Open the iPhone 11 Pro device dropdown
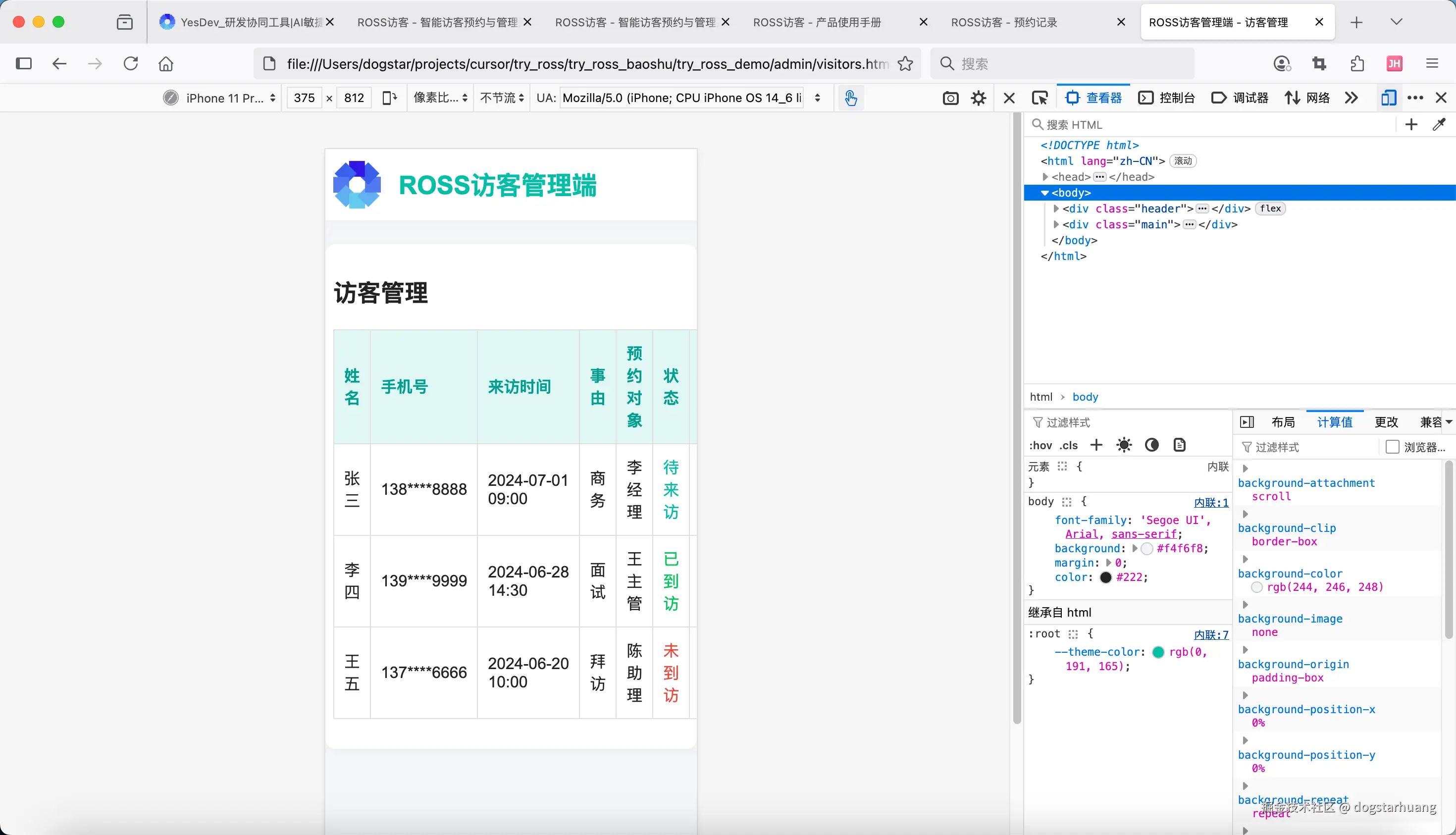Screen dimensions: 1456x835 click(226, 98)
